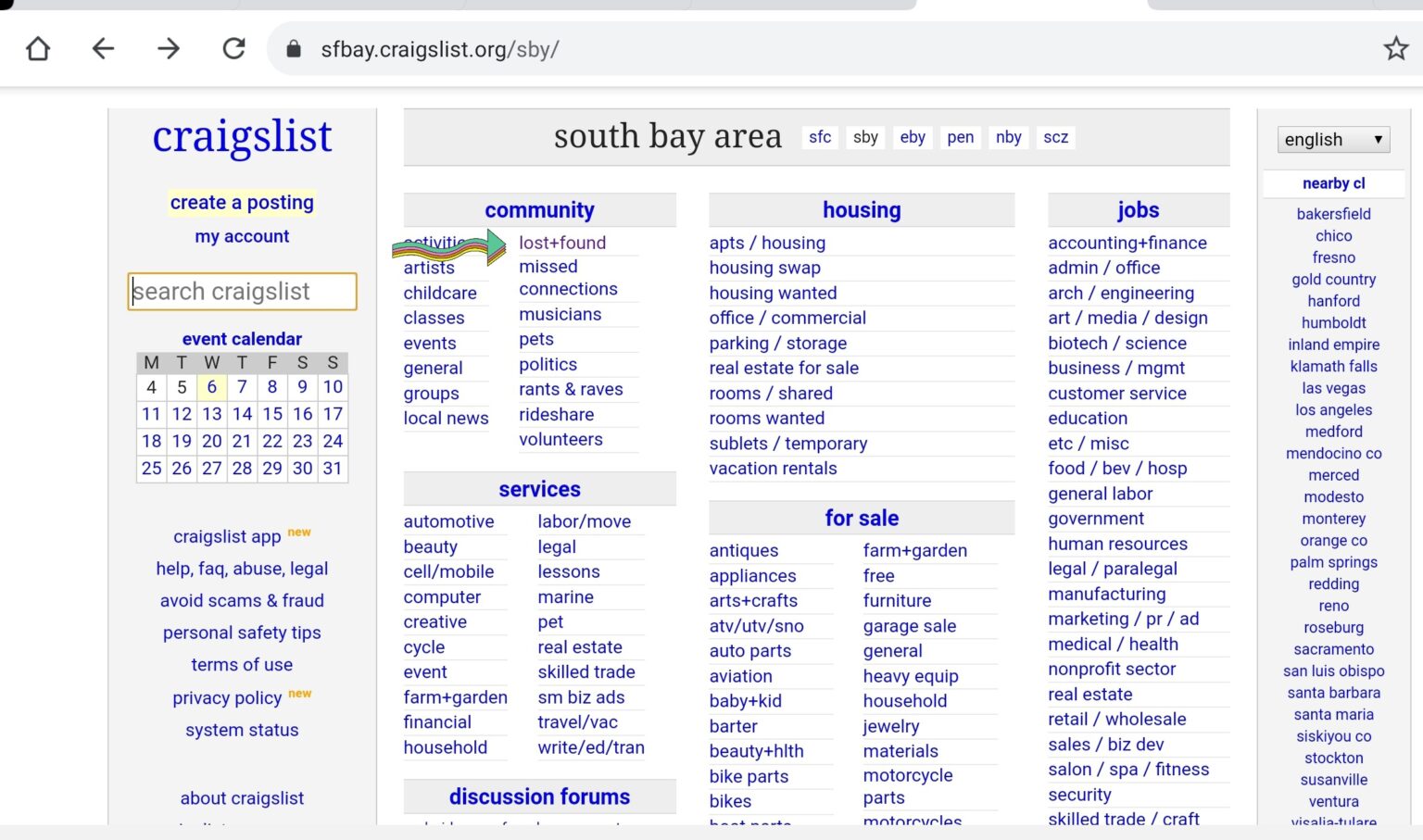The width and height of the screenshot is (1423, 840).
Task: Open the discussion forums heading
Action: [x=540, y=796]
